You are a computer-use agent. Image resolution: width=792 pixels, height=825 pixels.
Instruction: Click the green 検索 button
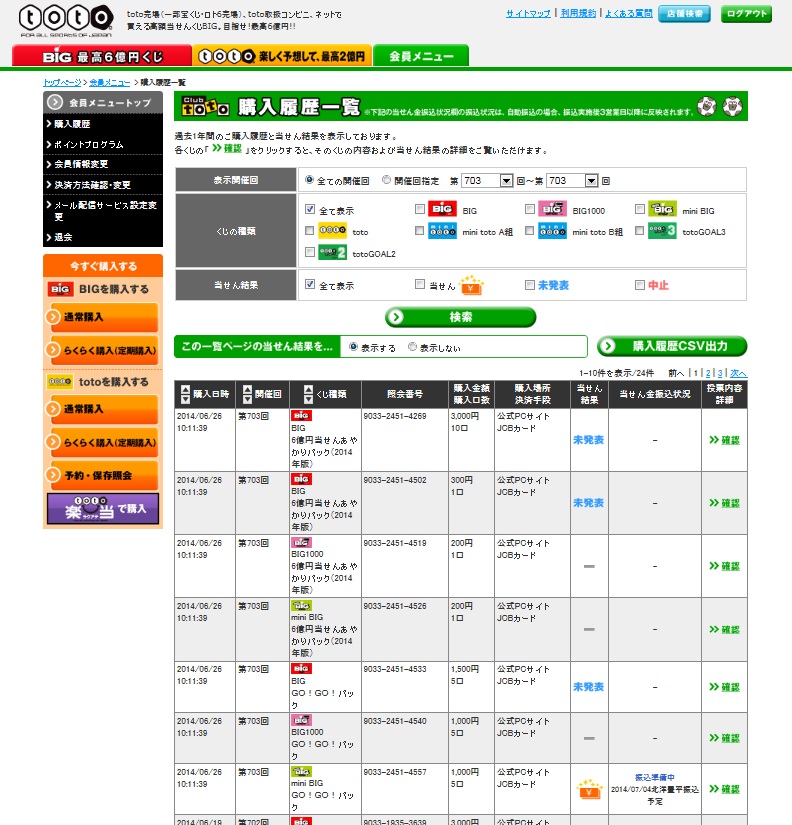[460, 317]
